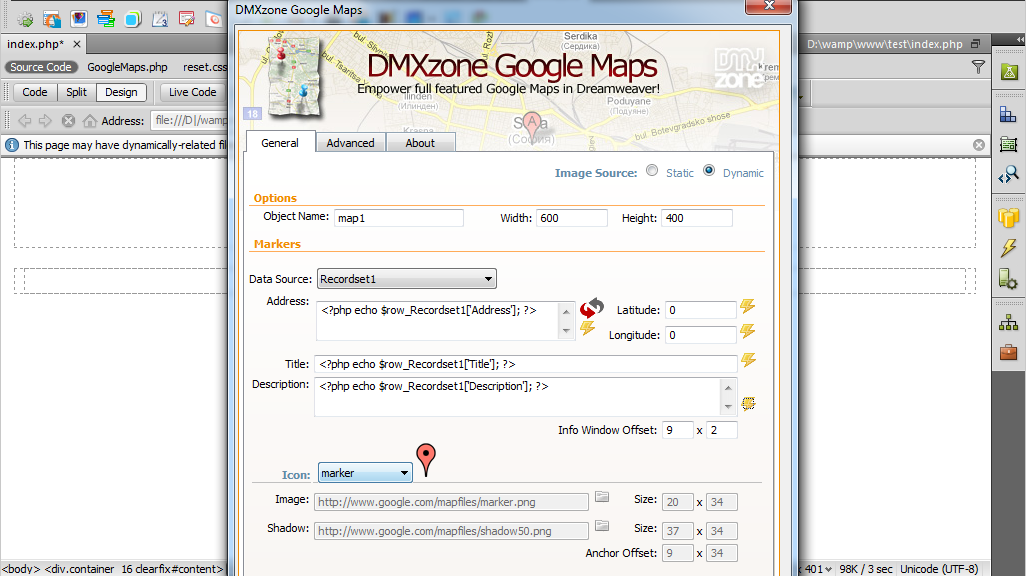Open the Assets briefcase panel icon
The width and height of the screenshot is (1026, 576).
coord(1008,352)
